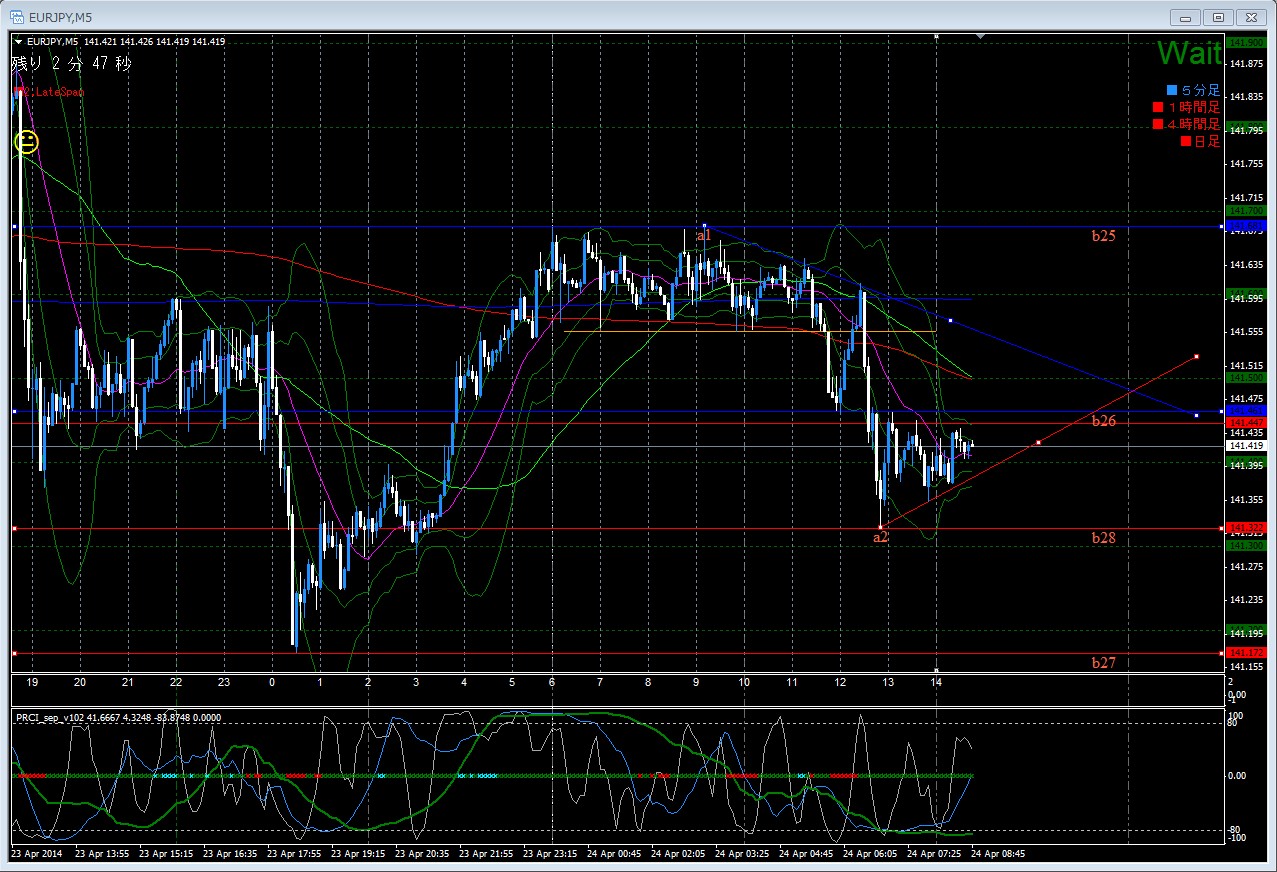Screen dimensions: 1277x872
Task: Close the EURJPY,M5 chart window
Action: click(x=1251, y=17)
